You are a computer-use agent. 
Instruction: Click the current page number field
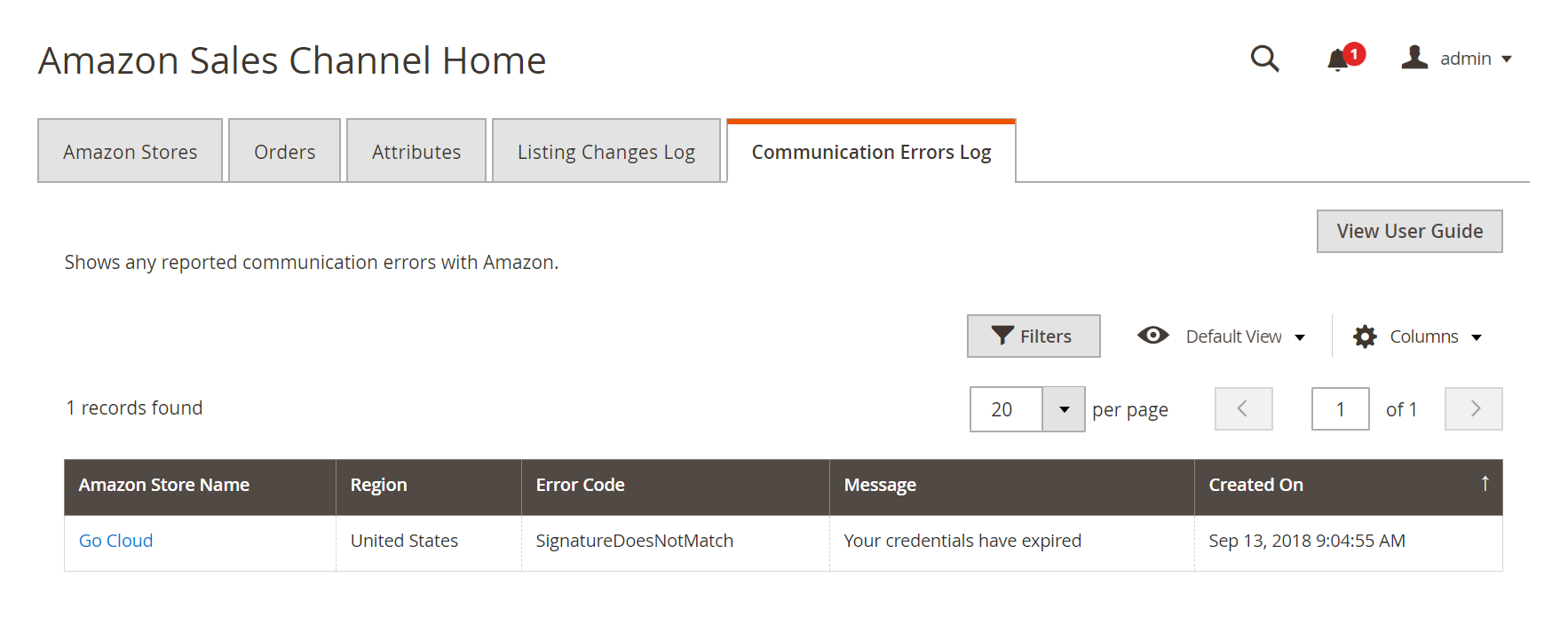(x=1340, y=408)
